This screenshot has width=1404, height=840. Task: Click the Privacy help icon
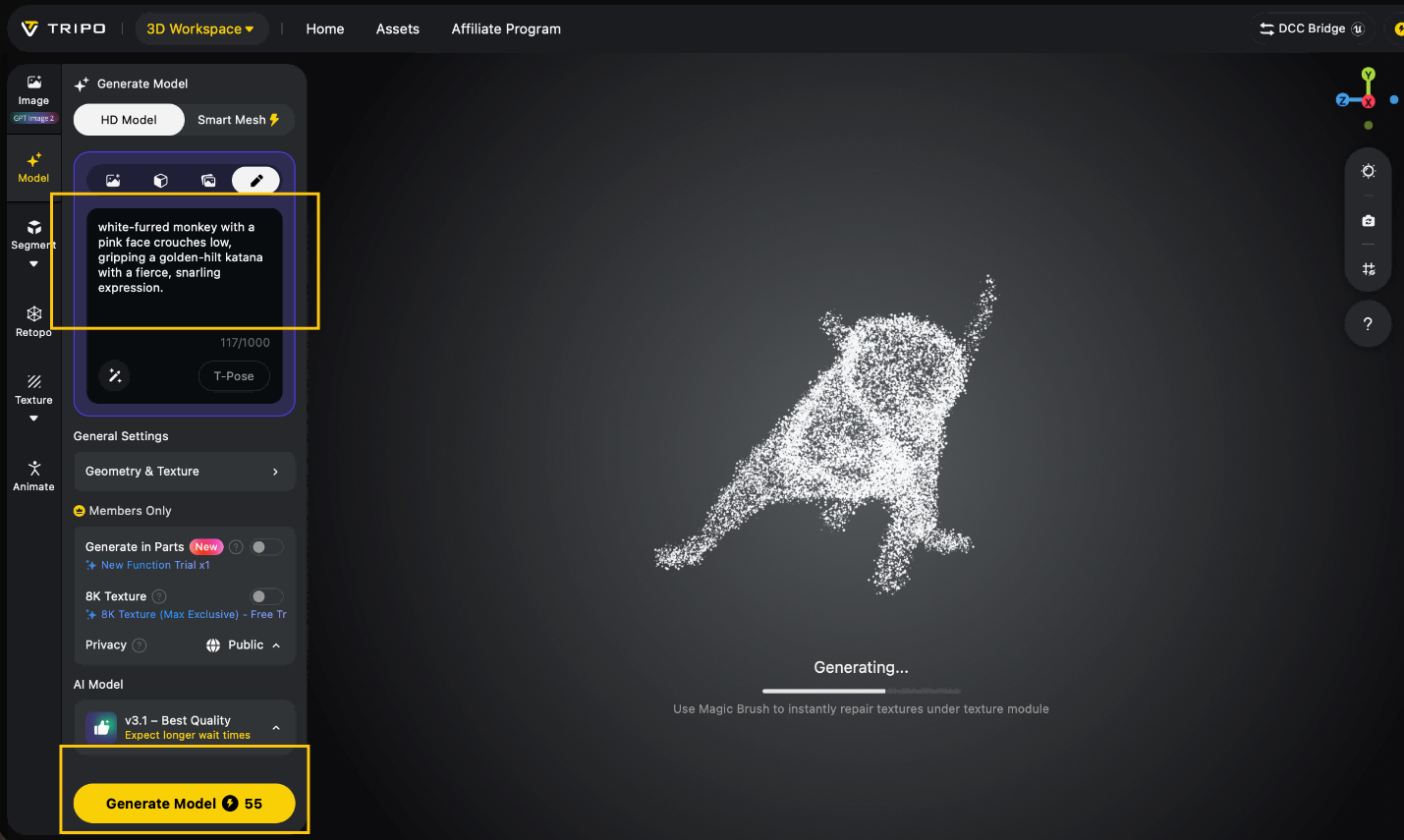coord(140,645)
